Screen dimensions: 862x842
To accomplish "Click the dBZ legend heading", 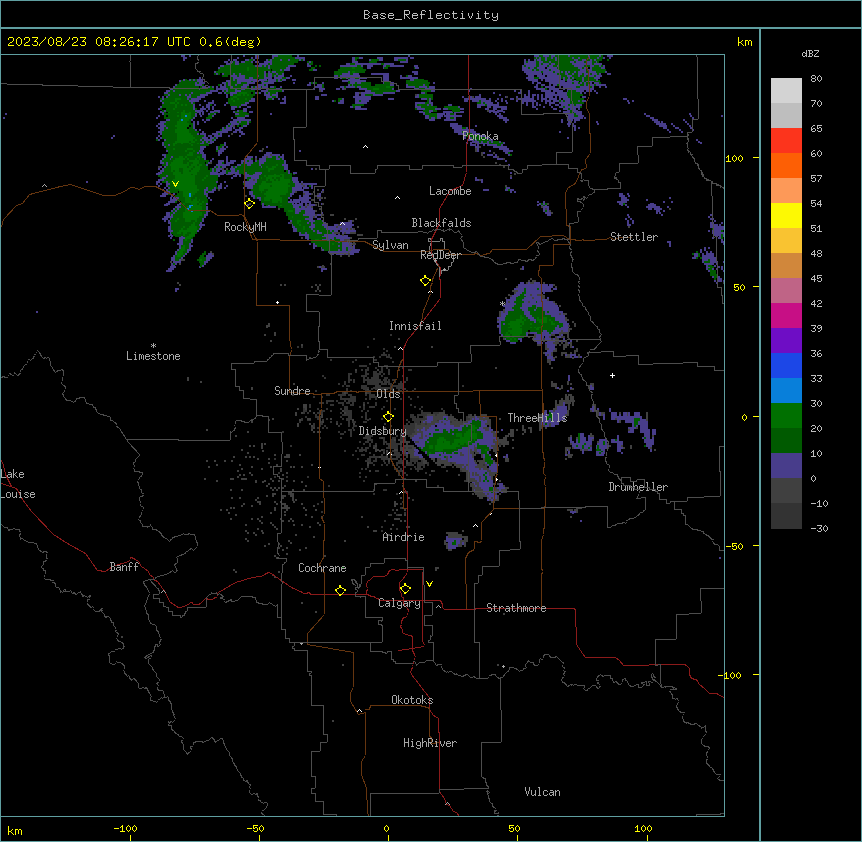I will [810, 53].
